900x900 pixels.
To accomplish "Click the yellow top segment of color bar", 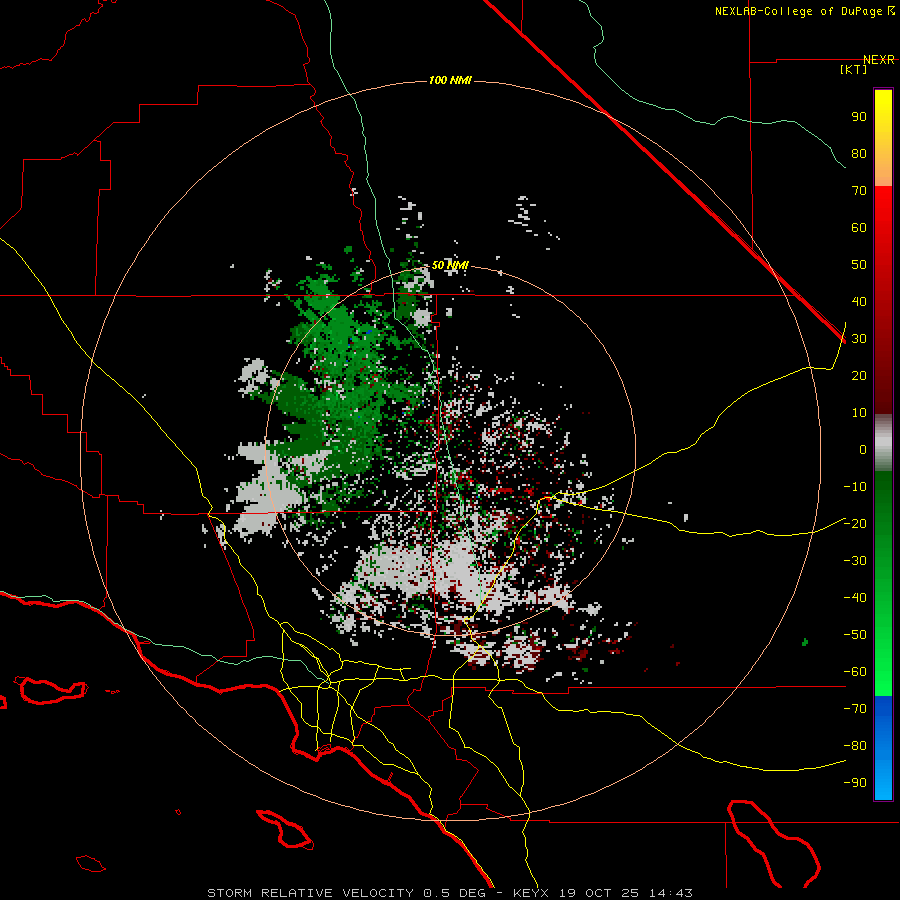I will [x=883, y=138].
